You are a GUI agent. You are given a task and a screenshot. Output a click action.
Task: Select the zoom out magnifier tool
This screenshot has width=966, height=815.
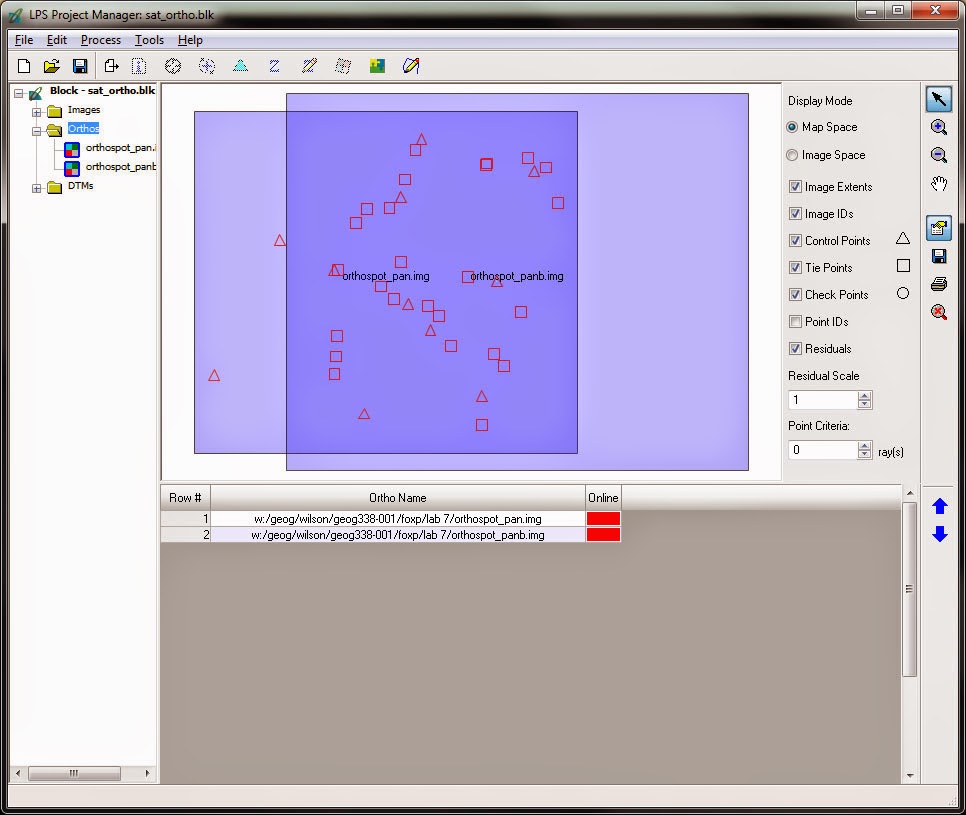pos(938,155)
